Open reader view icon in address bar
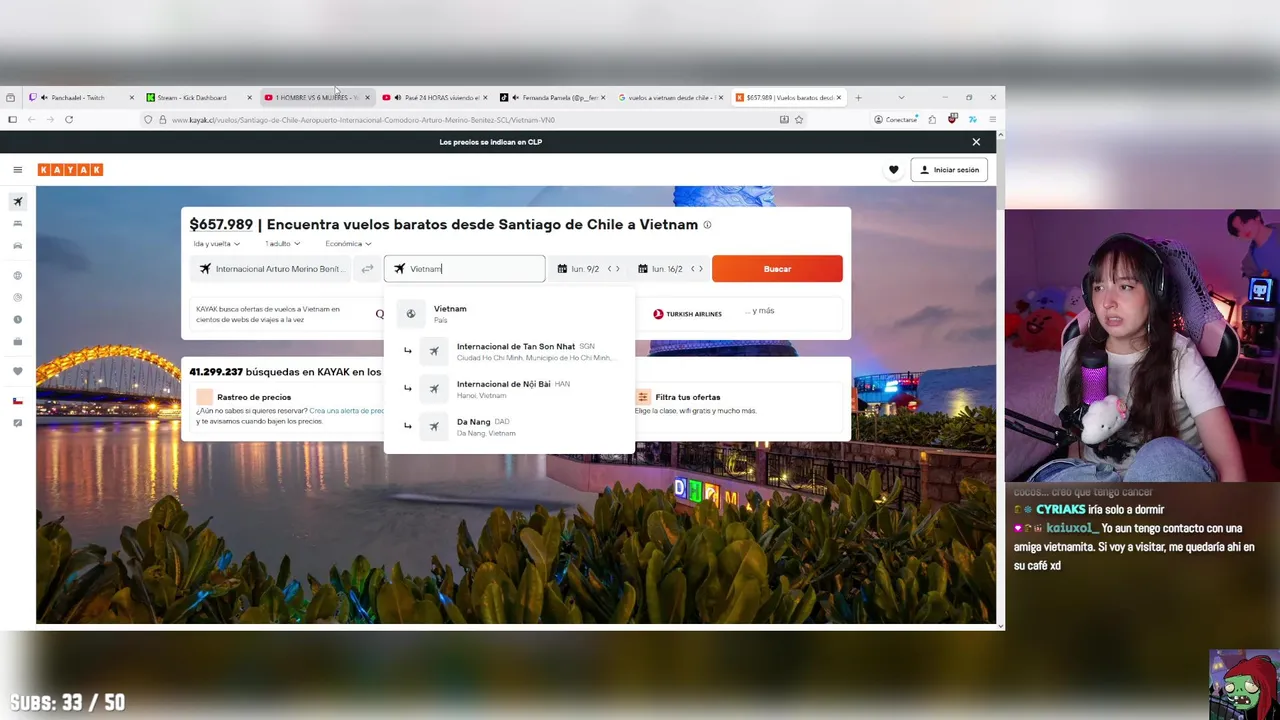Viewport: 1280px width, 720px height. [784, 120]
